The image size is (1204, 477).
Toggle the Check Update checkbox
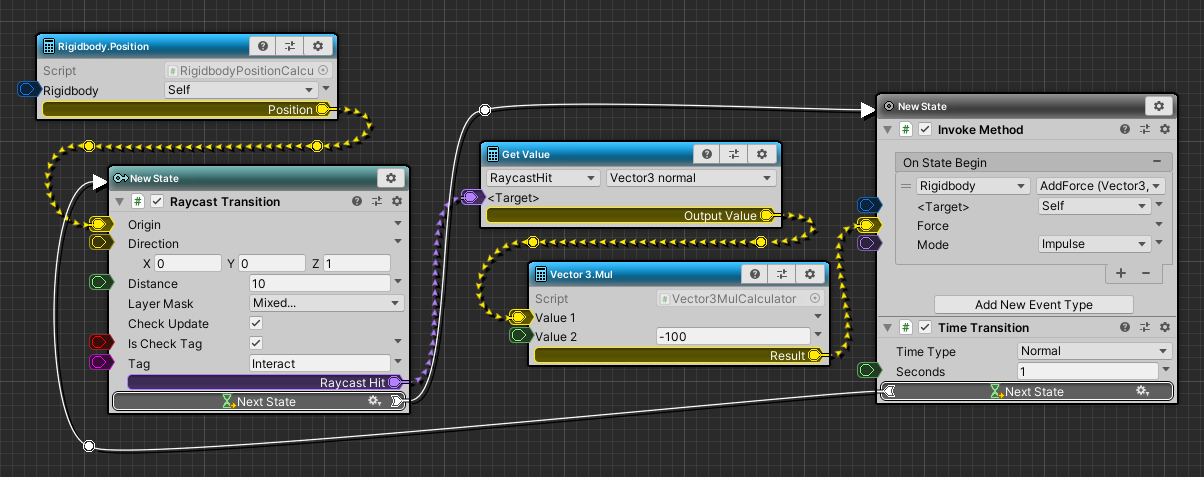[x=256, y=323]
